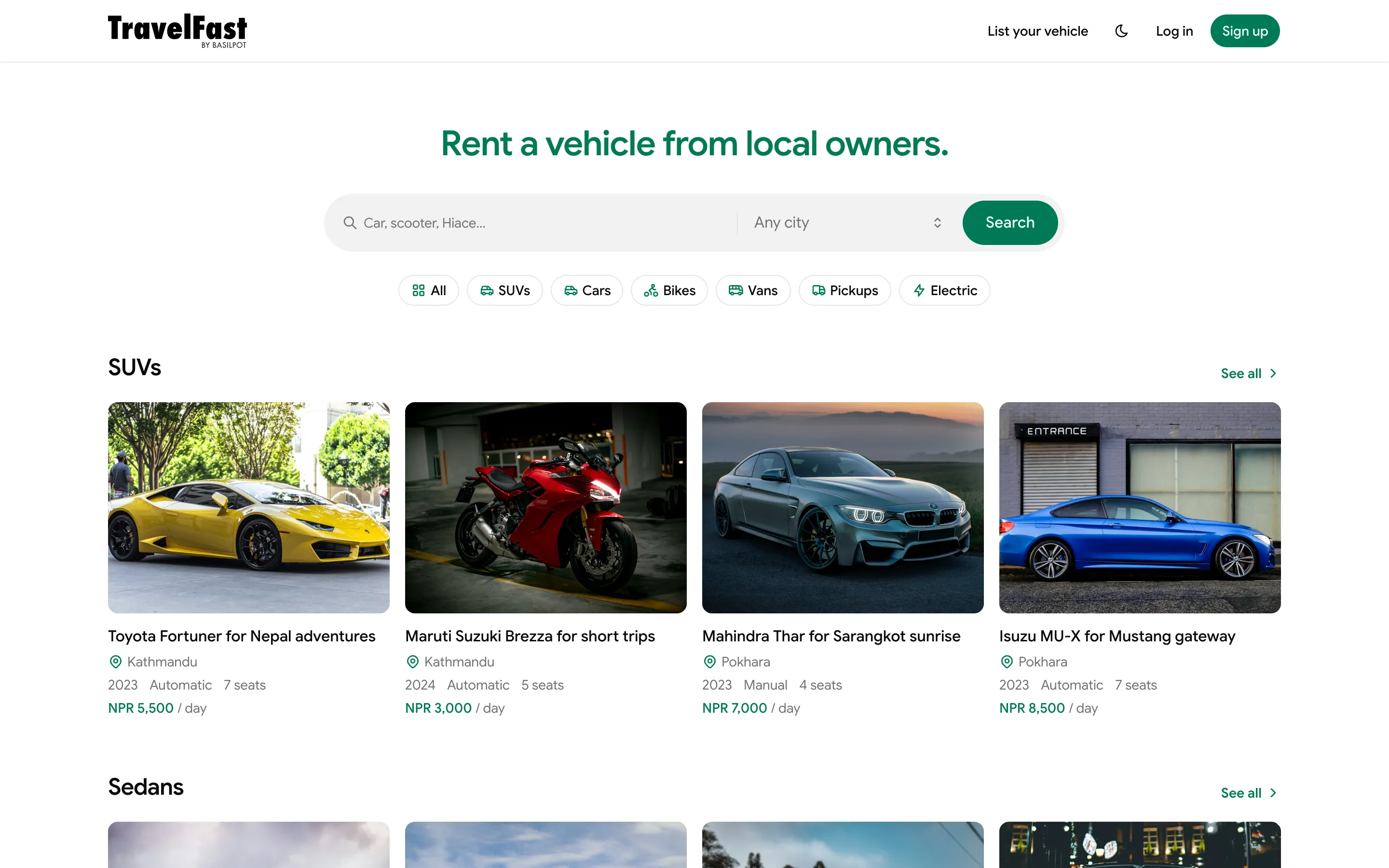The height and width of the screenshot is (868, 1389).
Task: Click 'Mahindra Thar for Sarangkot sunrise' title
Action: pos(831,636)
